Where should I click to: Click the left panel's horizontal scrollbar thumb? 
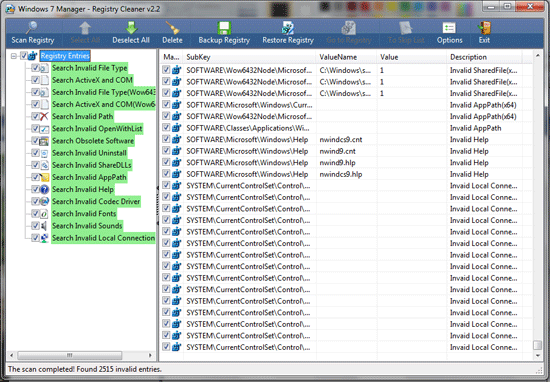point(69,355)
